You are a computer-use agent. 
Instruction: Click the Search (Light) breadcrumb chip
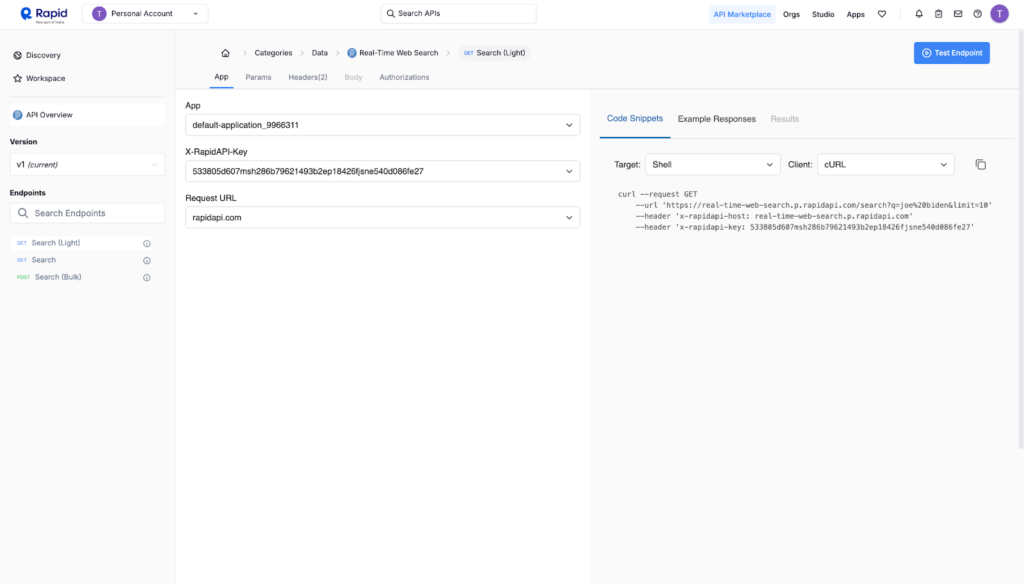click(494, 53)
